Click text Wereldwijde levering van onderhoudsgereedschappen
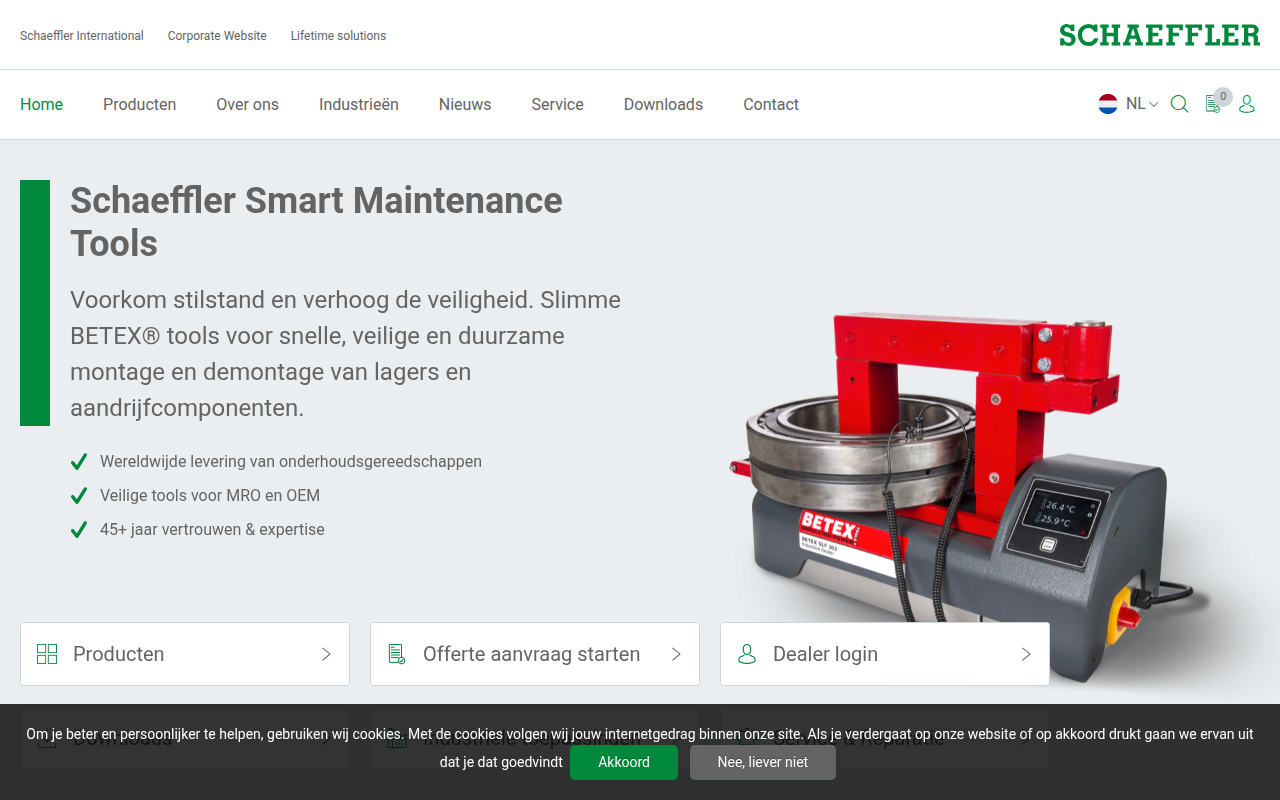This screenshot has width=1280, height=800. point(291,461)
